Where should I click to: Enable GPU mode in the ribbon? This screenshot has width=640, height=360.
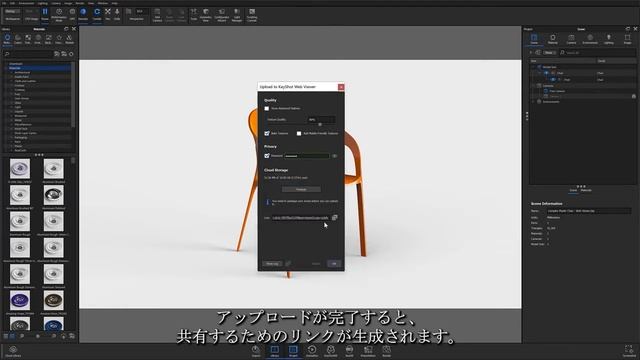tap(72, 14)
